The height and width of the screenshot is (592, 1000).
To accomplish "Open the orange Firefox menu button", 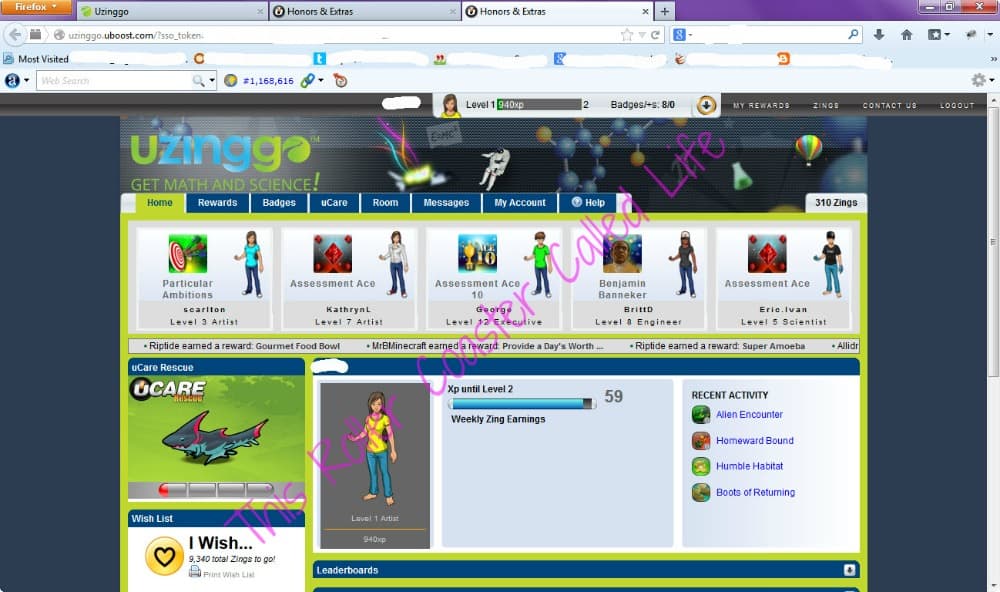I will (36, 7).
